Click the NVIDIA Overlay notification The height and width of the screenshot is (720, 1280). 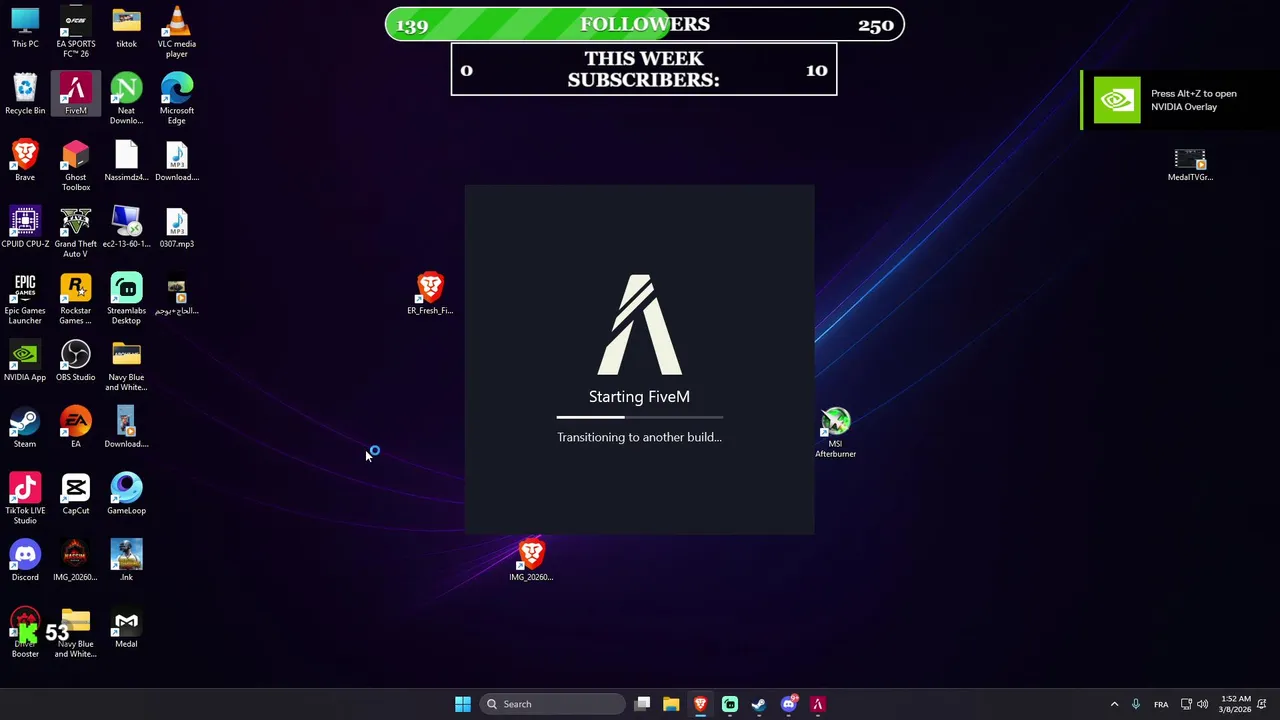tap(1180, 100)
